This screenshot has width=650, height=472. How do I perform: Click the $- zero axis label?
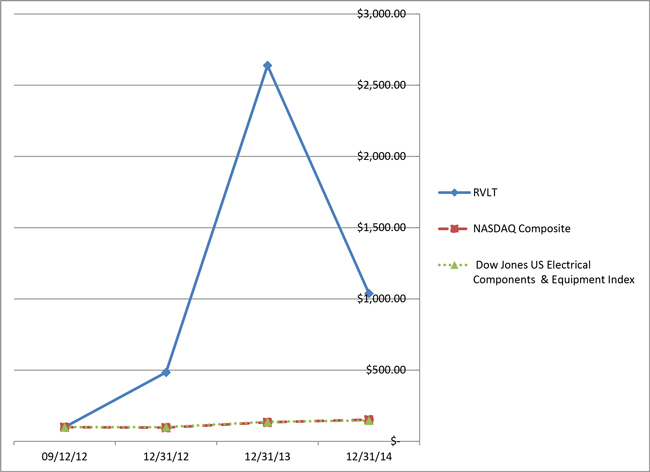[396, 441]
